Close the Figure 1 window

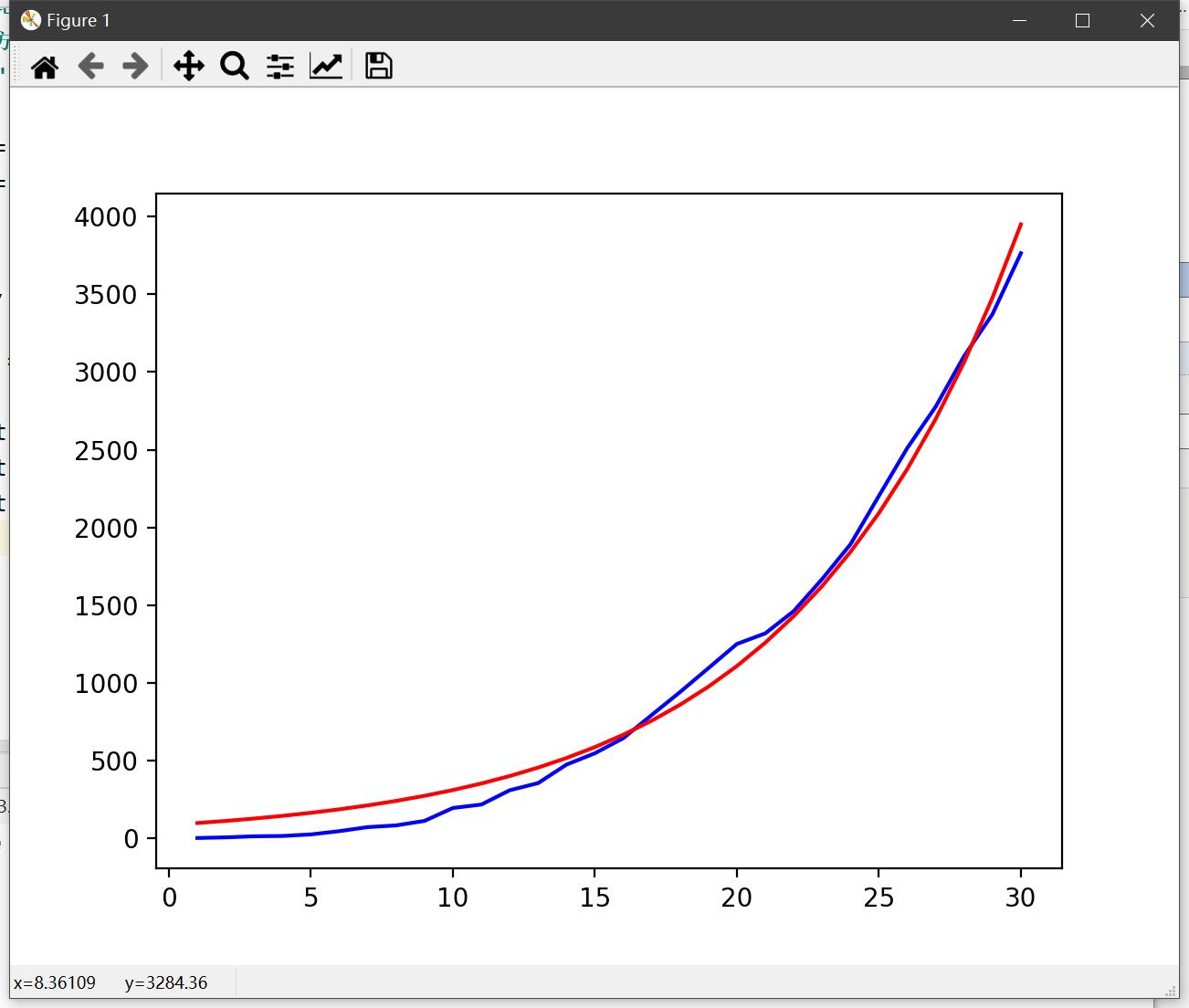(1147, 20)
